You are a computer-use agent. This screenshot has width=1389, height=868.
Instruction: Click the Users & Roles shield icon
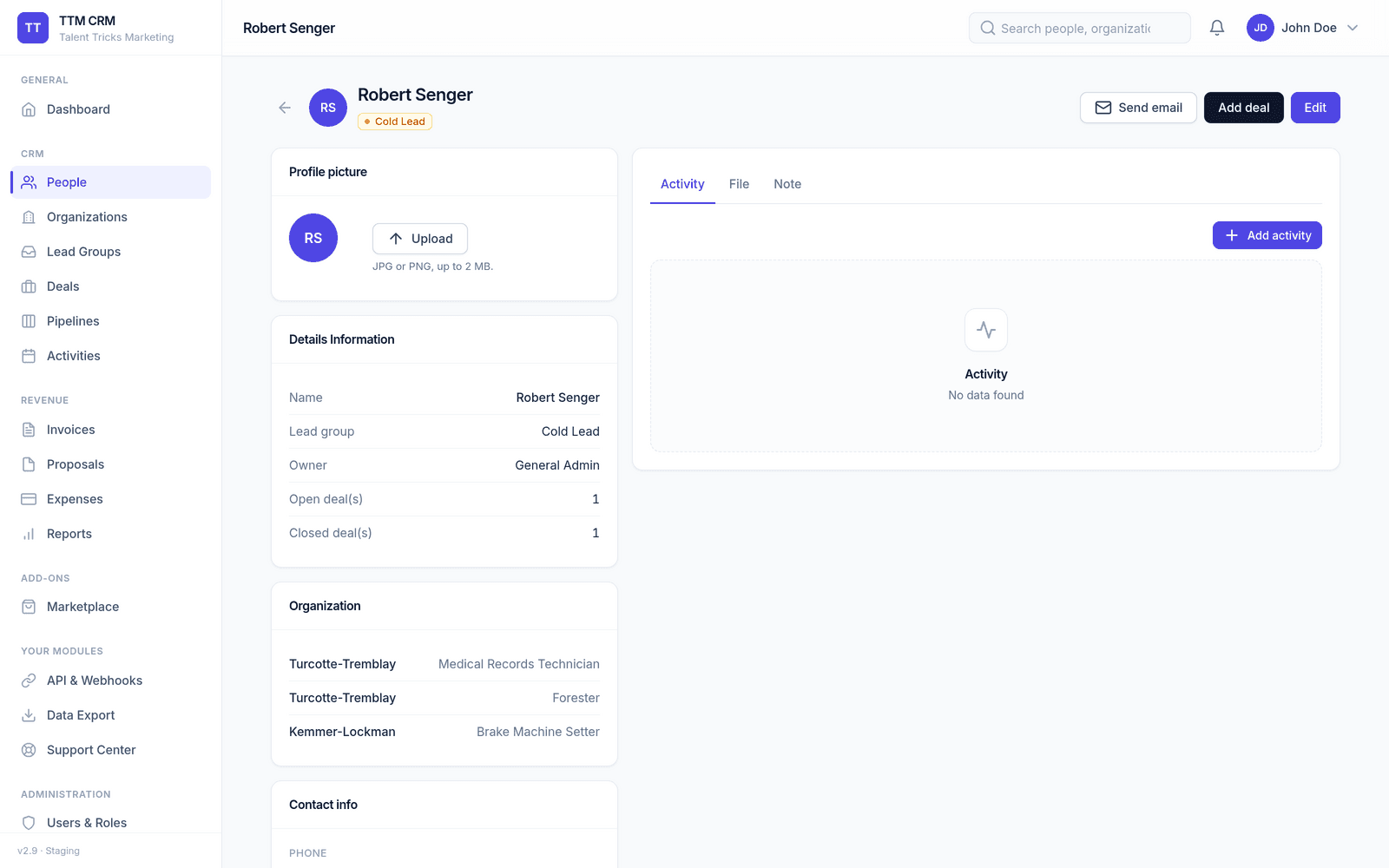coord(29,823)
